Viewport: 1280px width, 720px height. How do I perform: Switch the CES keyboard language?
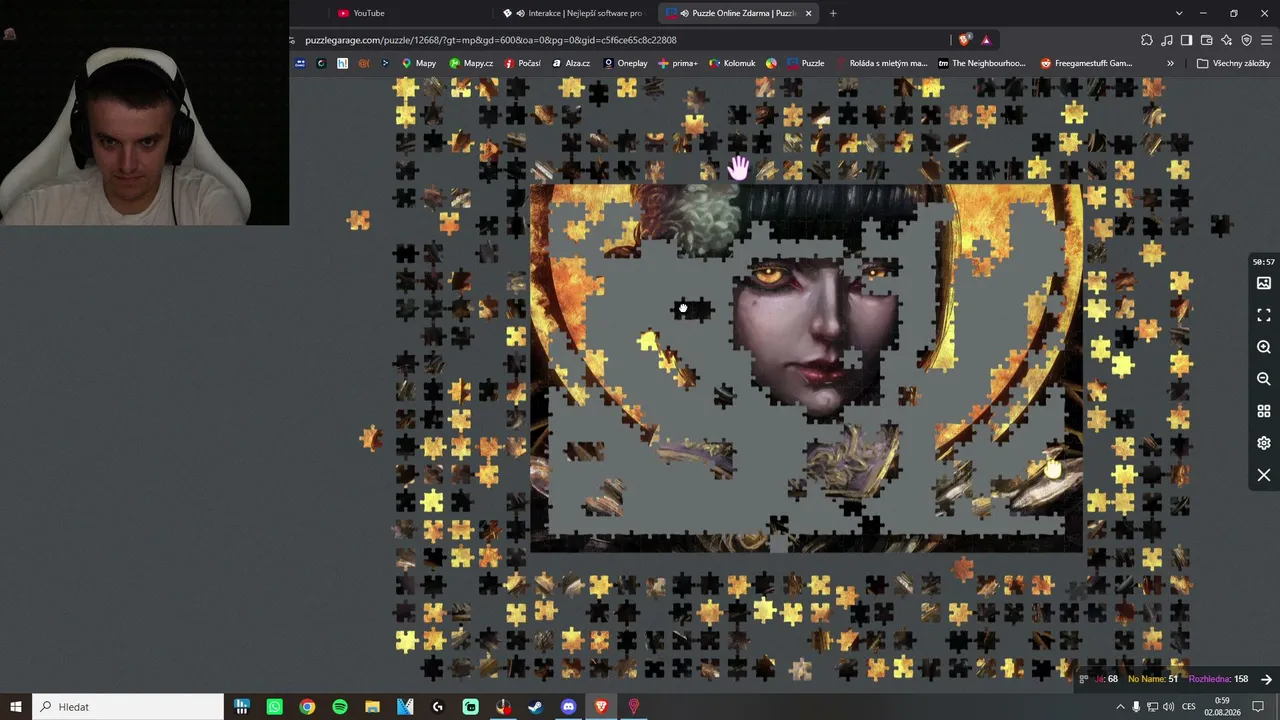(x=1189, y=707)
